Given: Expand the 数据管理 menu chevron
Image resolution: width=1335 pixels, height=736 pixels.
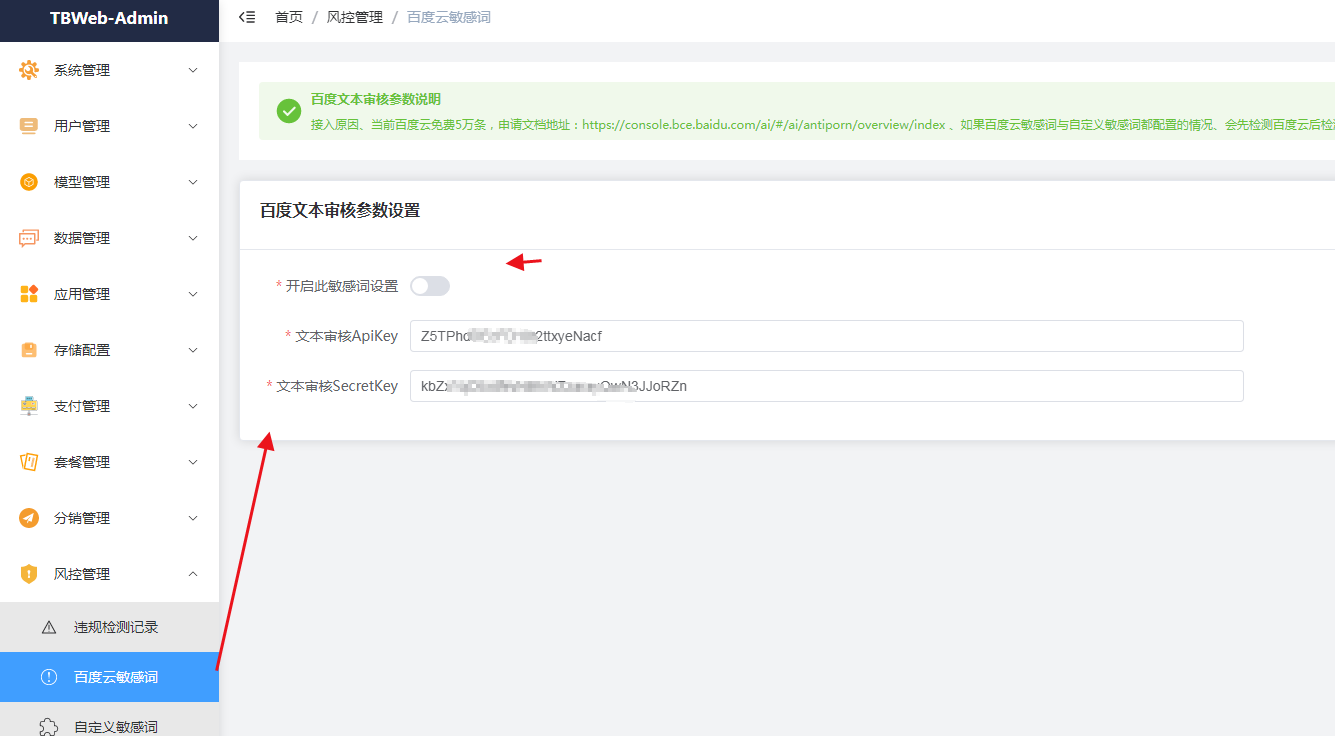Looking at the screenshot, I should coord(193,238).
